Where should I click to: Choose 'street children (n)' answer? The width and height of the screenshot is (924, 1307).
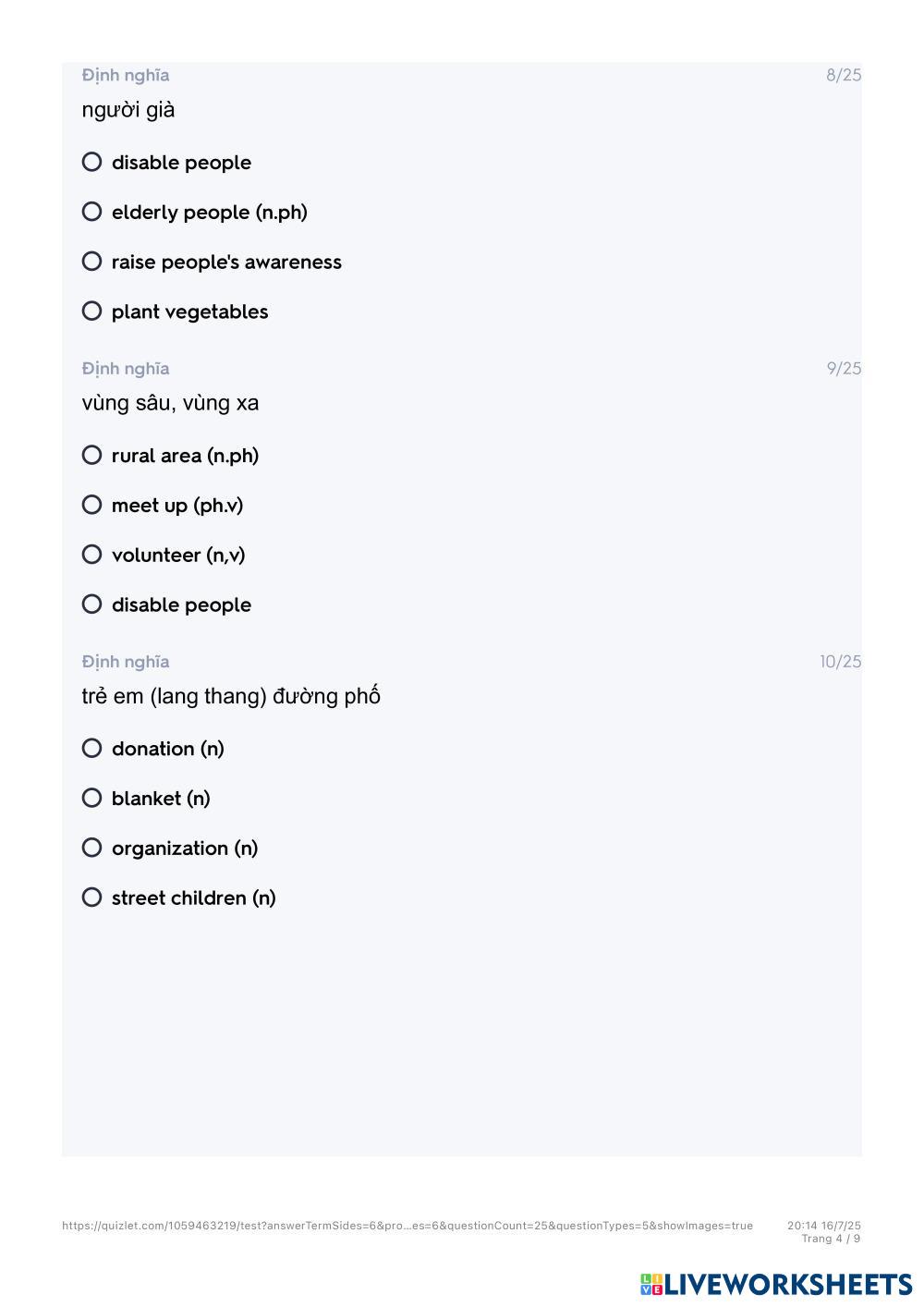point(91,898)
